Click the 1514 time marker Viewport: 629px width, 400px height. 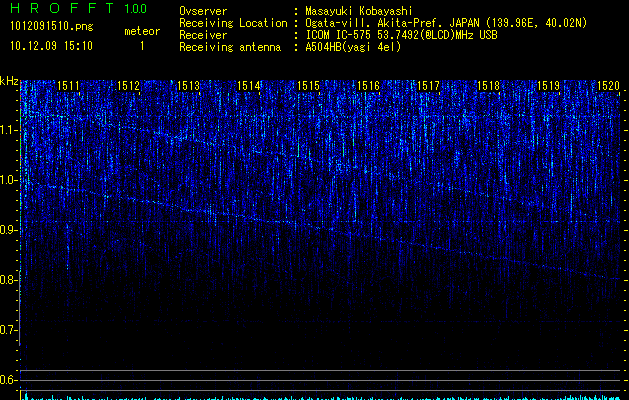(248, 85)
